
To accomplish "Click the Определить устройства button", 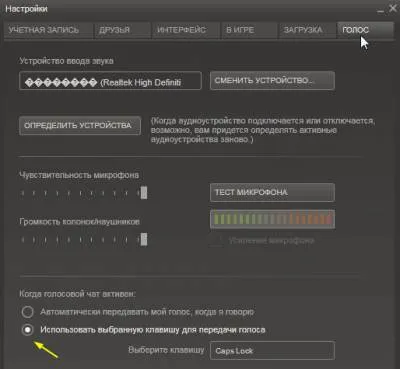I will click(80, 126).
